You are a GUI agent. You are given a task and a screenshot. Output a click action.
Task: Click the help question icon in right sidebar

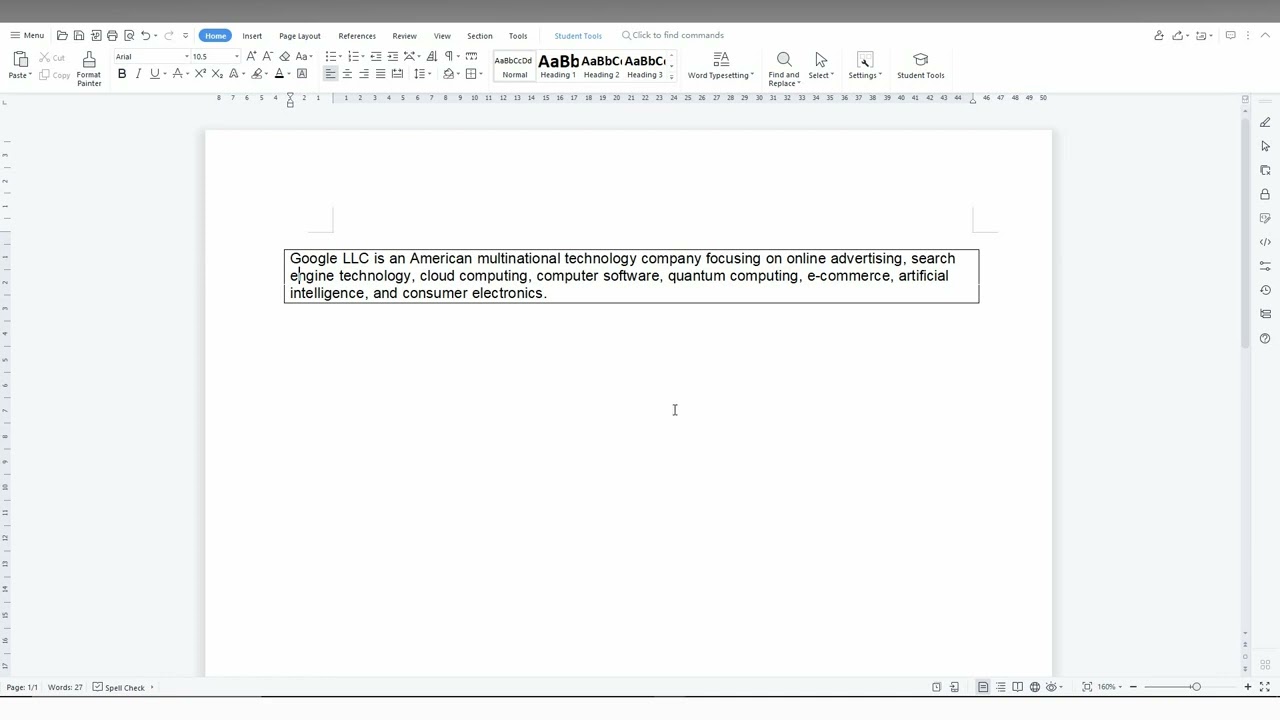[x=1265, y=338]
